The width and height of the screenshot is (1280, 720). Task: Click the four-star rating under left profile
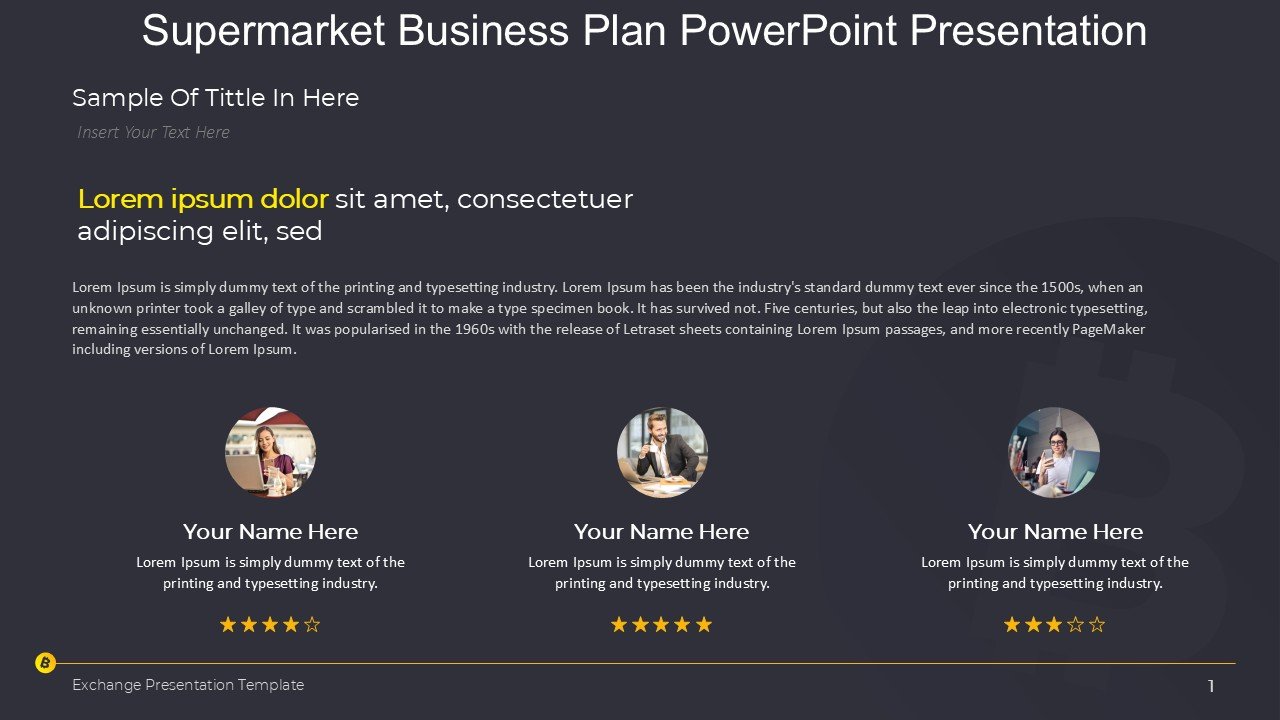pyautogui.click(x=270, y=625)
